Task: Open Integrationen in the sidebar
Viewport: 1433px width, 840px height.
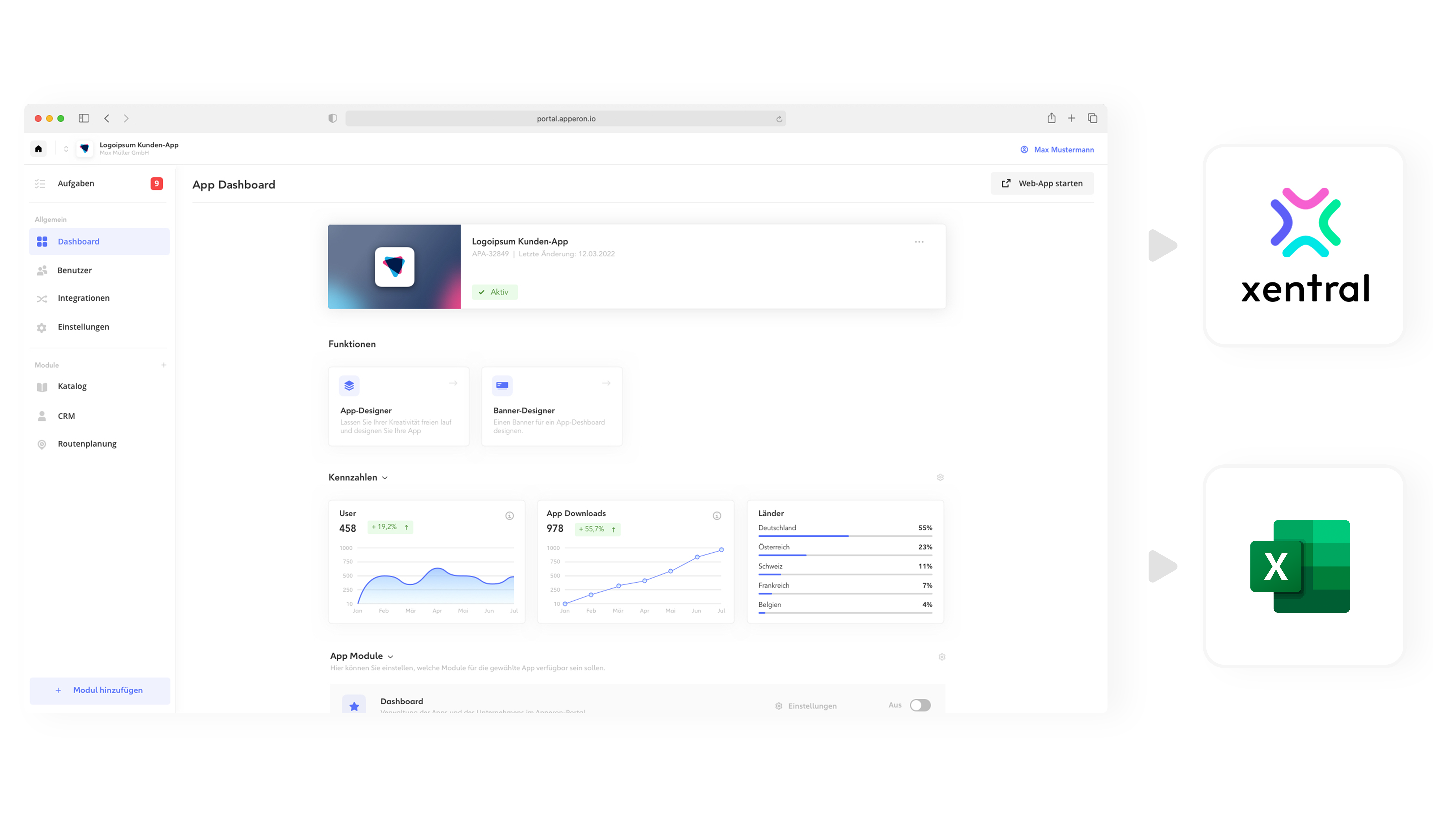Action: 100,298
